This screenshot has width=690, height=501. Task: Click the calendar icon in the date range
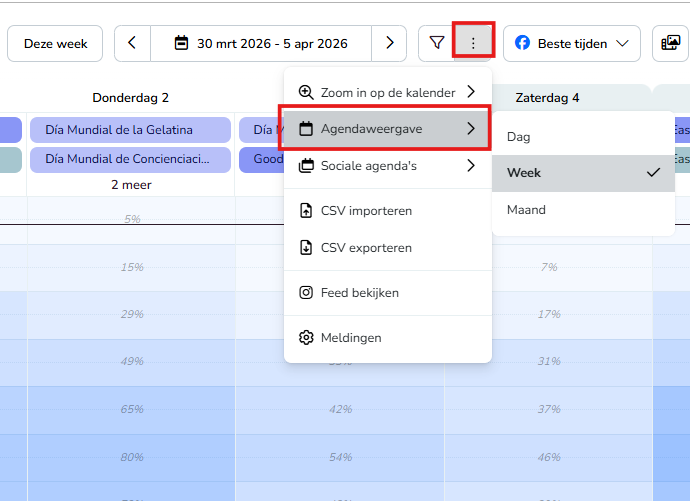[181, 43]
